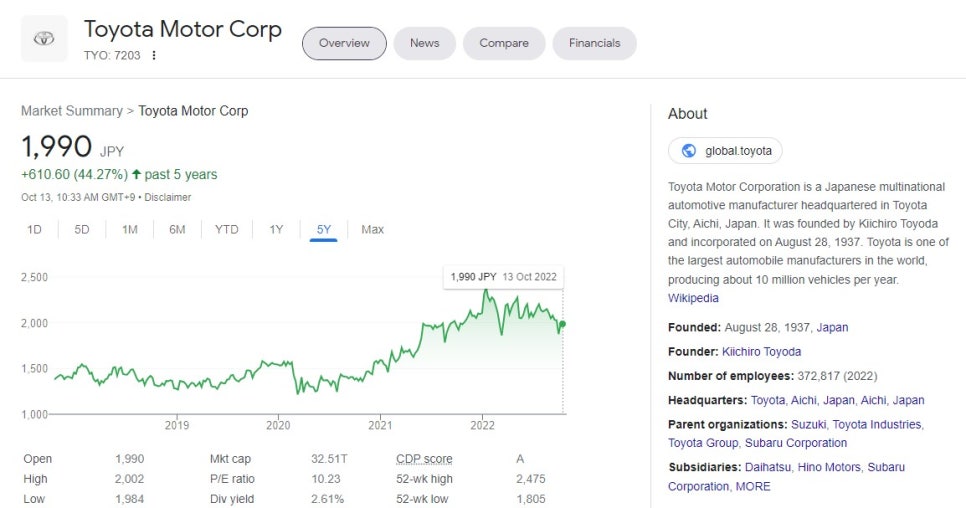Click the Toyota logo icon
This screenshot has height=508, width=966.
tap(44, 39)
